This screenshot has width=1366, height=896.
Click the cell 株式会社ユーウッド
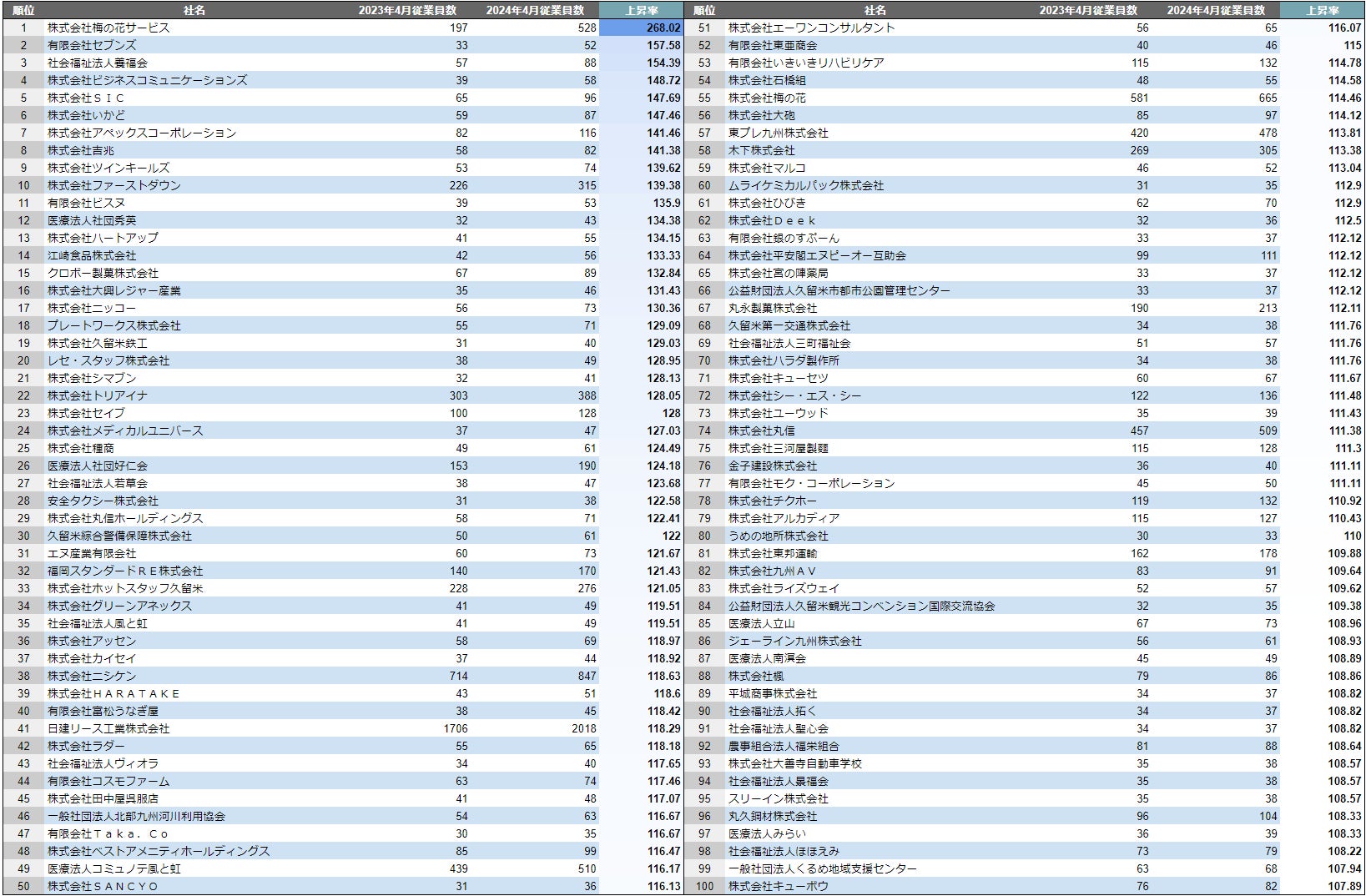(779, 413)
